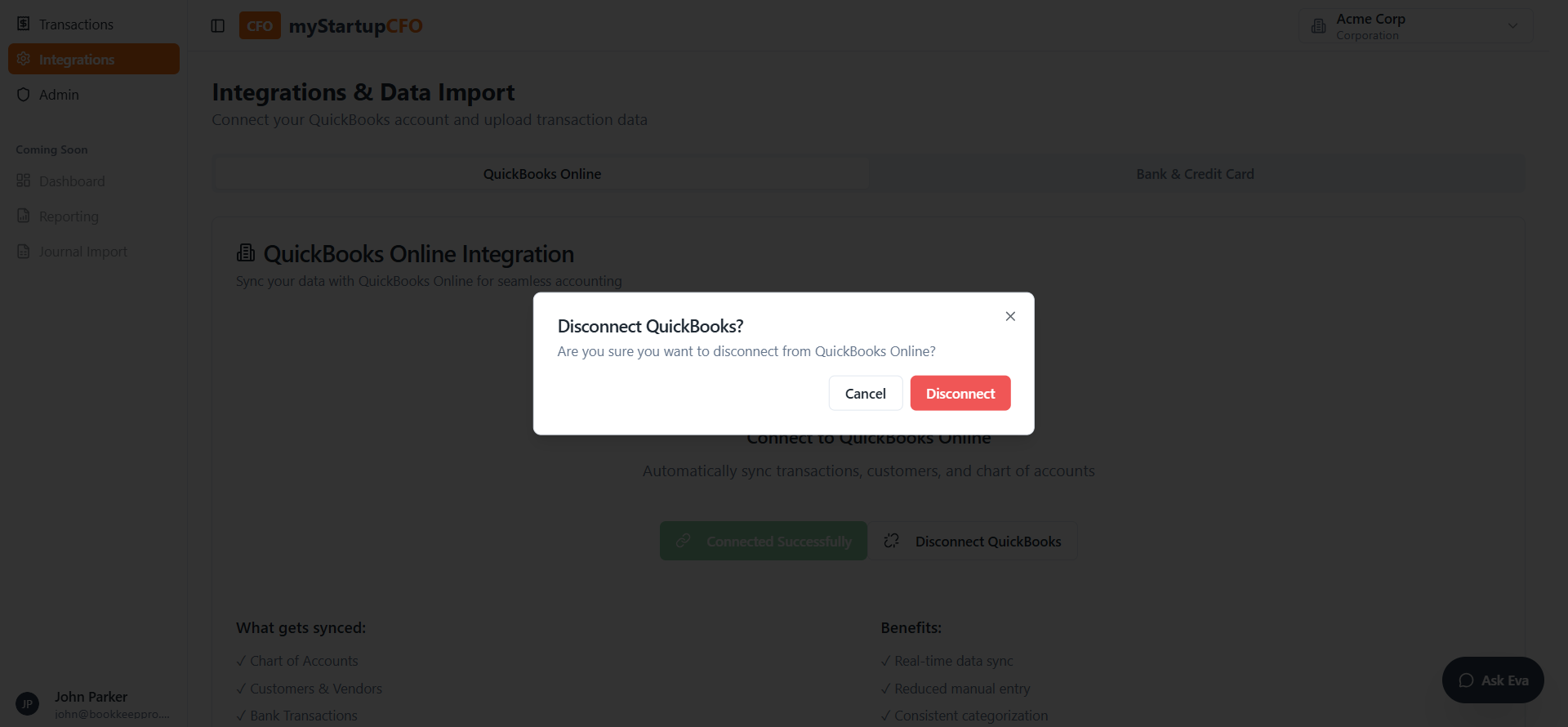Open the Ask Eva chat
The height and width of the screenshot is (727, 1568).
(1493, 680)
